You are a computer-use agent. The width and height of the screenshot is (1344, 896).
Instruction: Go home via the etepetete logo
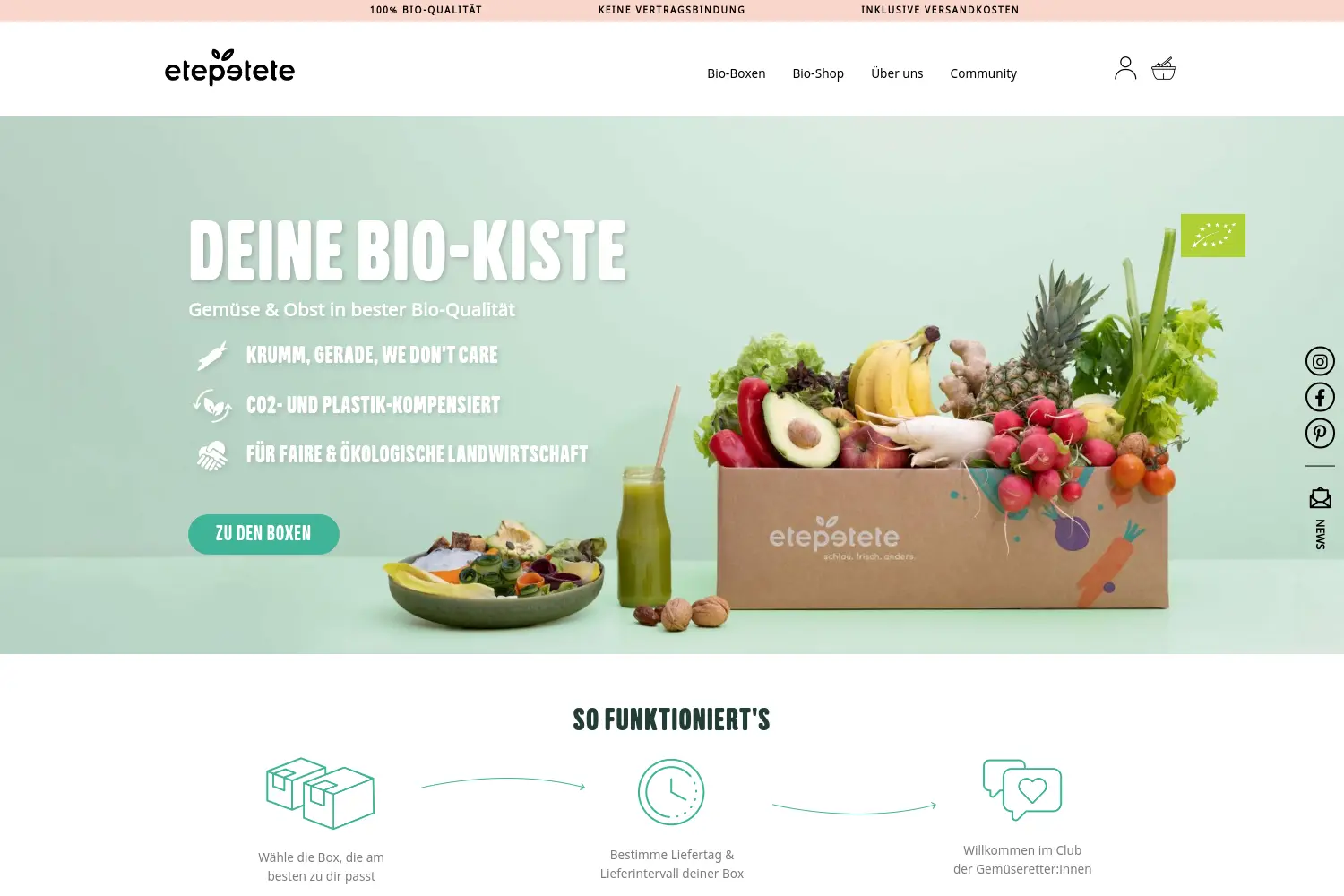(229, 68)
